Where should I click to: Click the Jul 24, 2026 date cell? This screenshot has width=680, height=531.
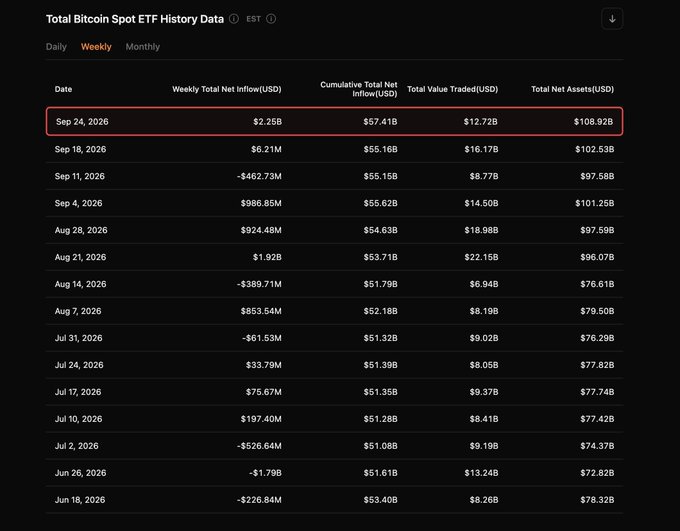pos(79,364)
